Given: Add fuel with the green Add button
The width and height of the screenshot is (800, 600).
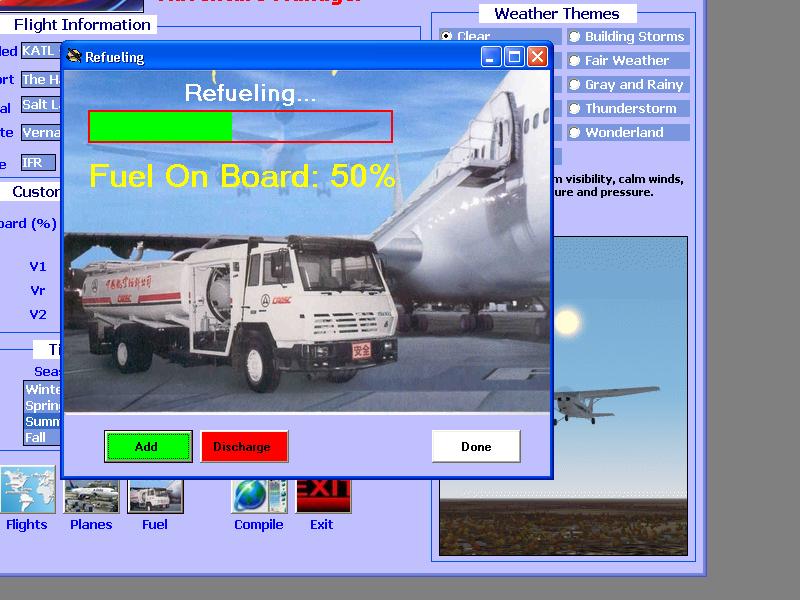Looking at the screenshot, I should (148, 446).
